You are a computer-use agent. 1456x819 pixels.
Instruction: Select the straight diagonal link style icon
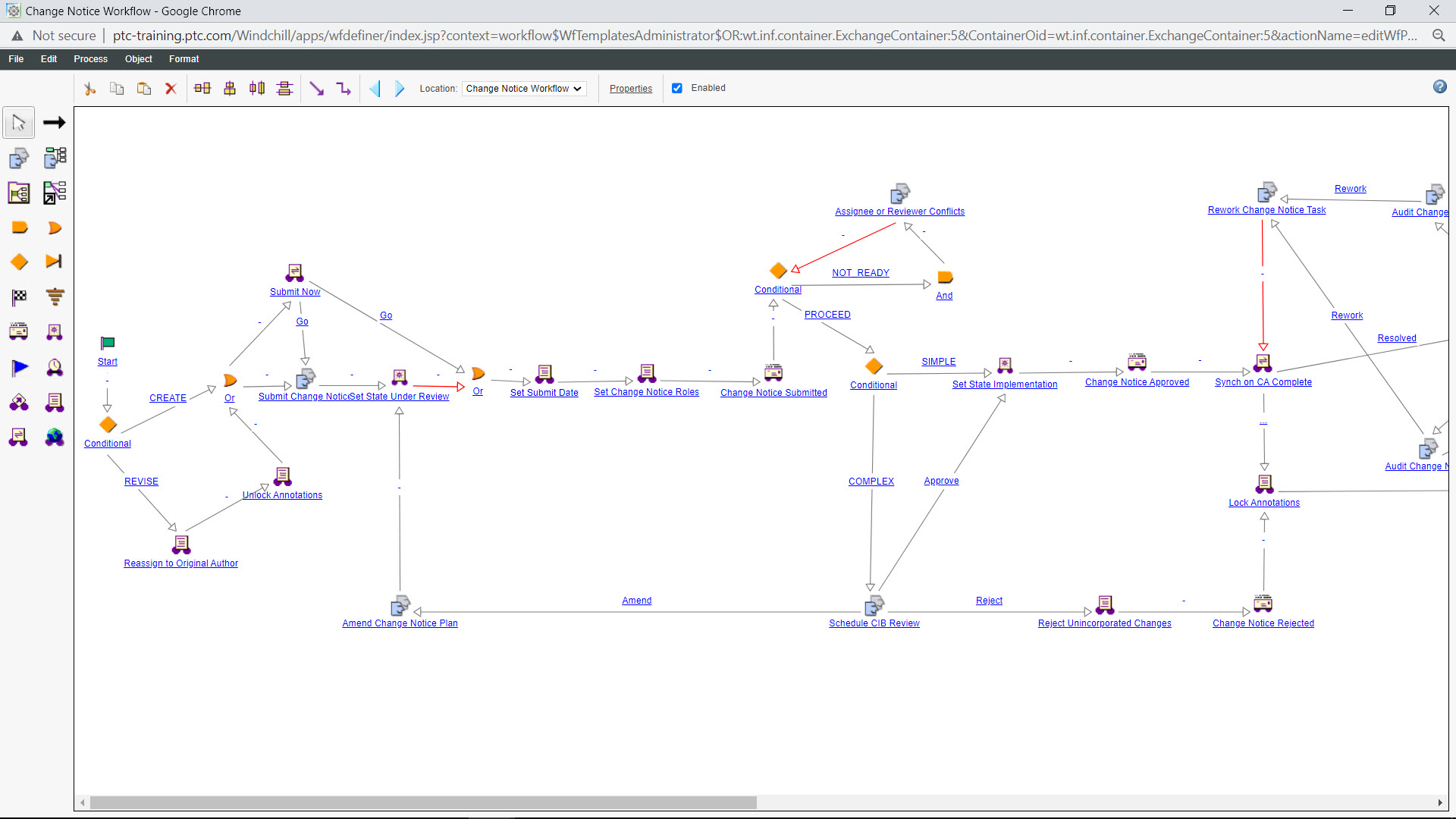point(316,89)
